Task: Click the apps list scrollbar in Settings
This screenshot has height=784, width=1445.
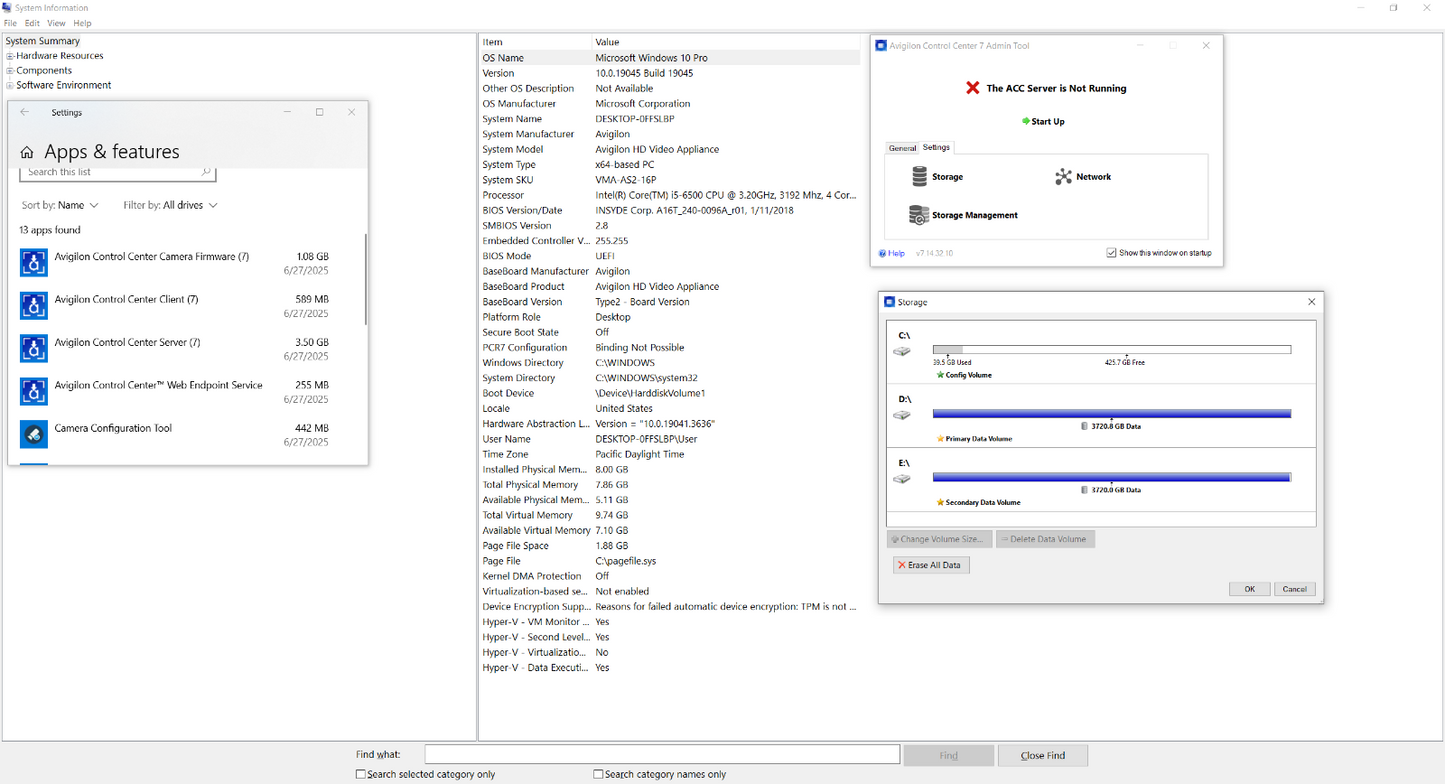Action: pyautogui.click(x=366, y=280)
